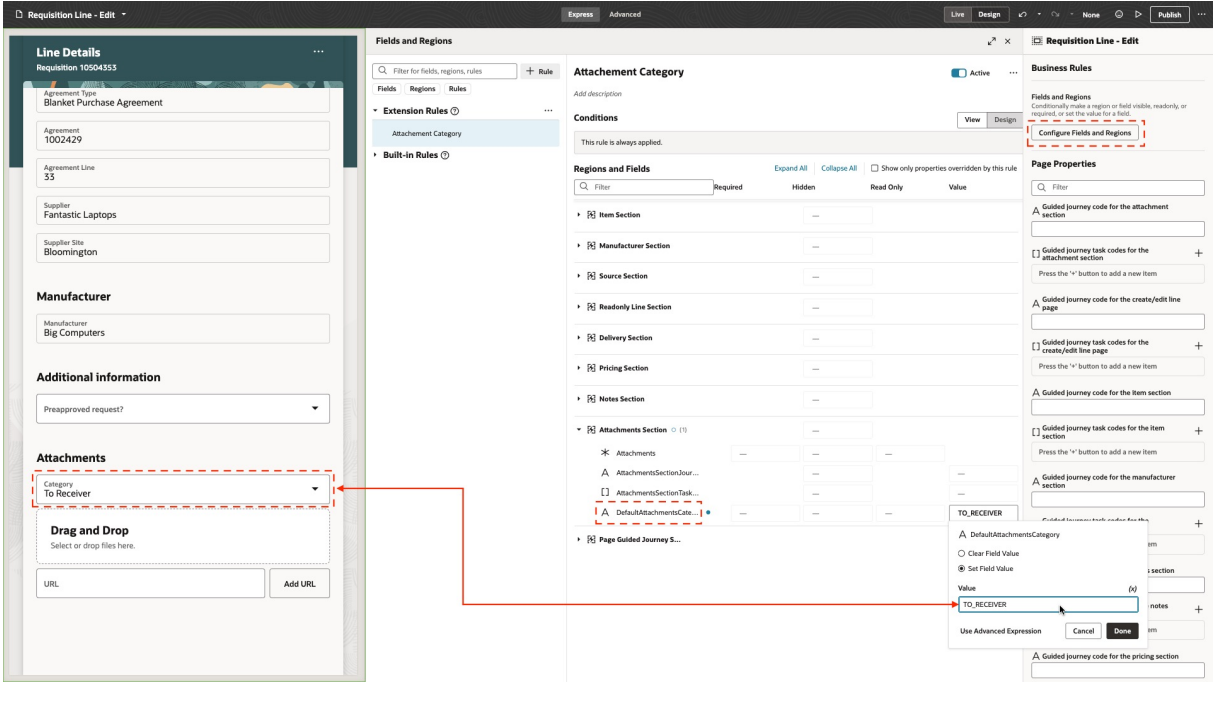Expand the Page Guided Journey section
This screenshot has height=701, width=1223.
579,540
